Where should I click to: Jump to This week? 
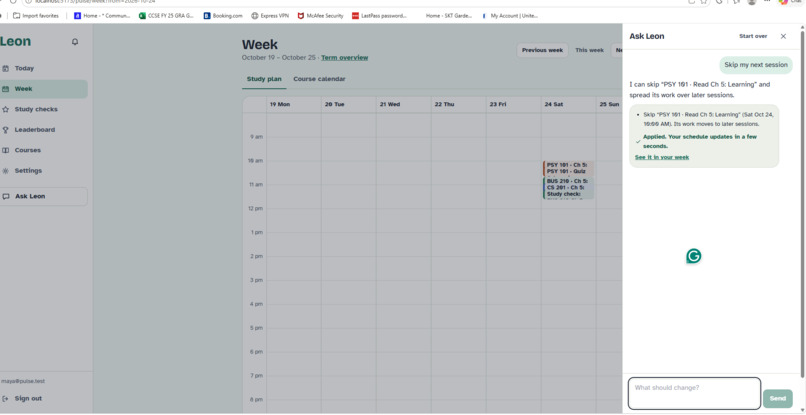coord(590,50)
